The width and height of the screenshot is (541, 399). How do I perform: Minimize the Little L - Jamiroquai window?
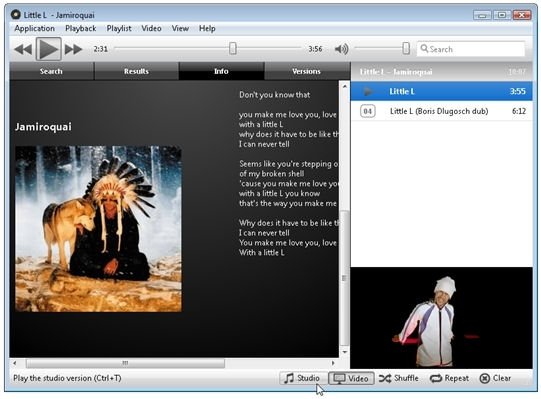482,15
